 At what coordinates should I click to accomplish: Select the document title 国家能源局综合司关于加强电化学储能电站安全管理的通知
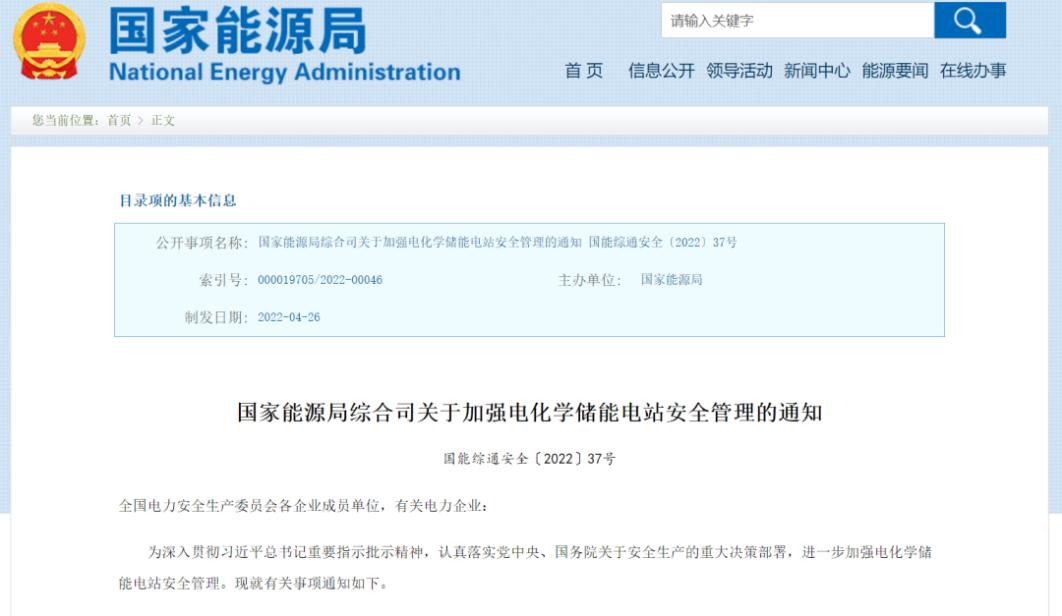tap(530, 417)
